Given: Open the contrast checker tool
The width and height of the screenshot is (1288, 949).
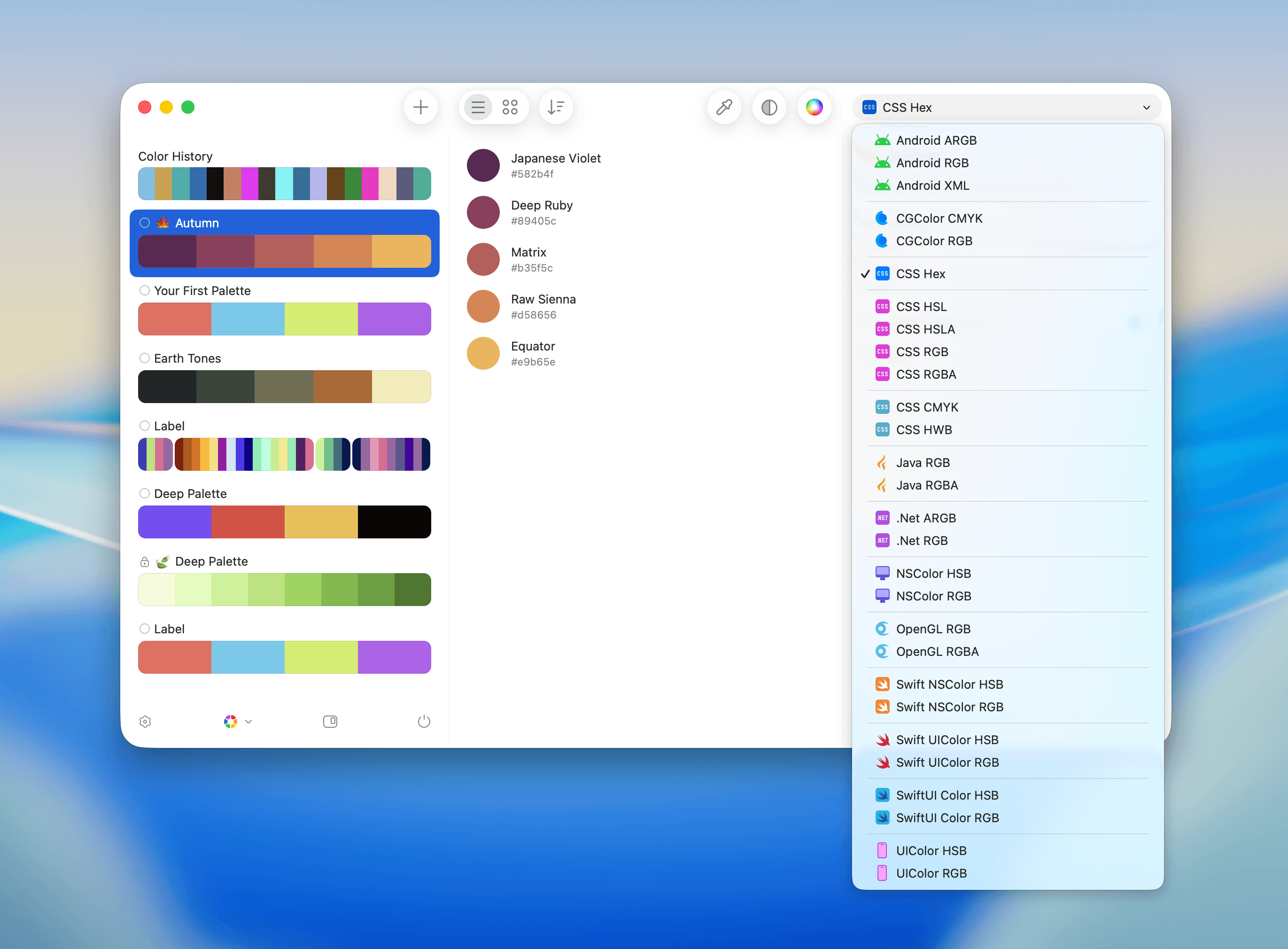Looking at the screenshot, I should click(x=769, y=108).
